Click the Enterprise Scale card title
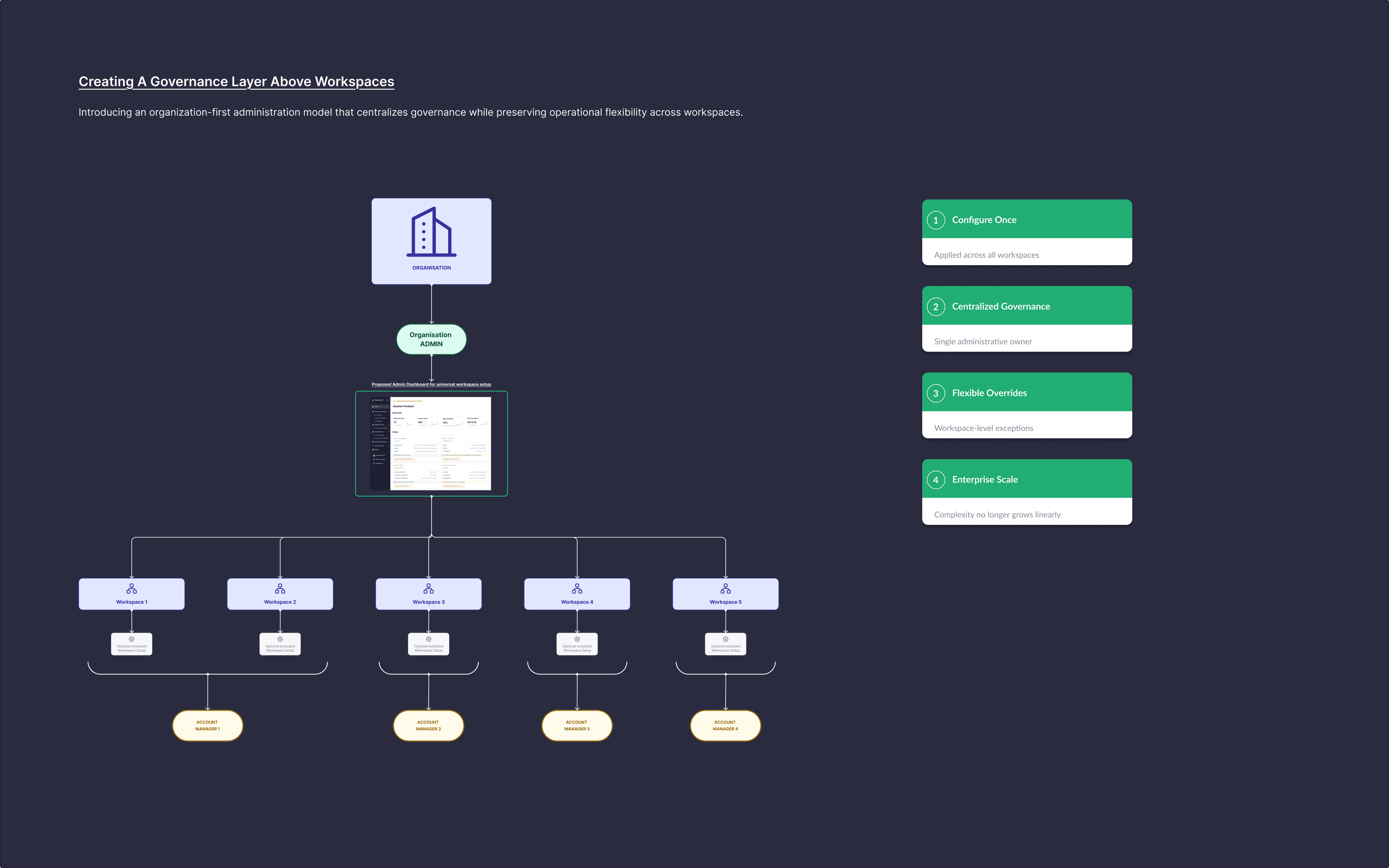The width and height of the screenshot is (1389, 868). pyautogui.click(x=985, y=480)
